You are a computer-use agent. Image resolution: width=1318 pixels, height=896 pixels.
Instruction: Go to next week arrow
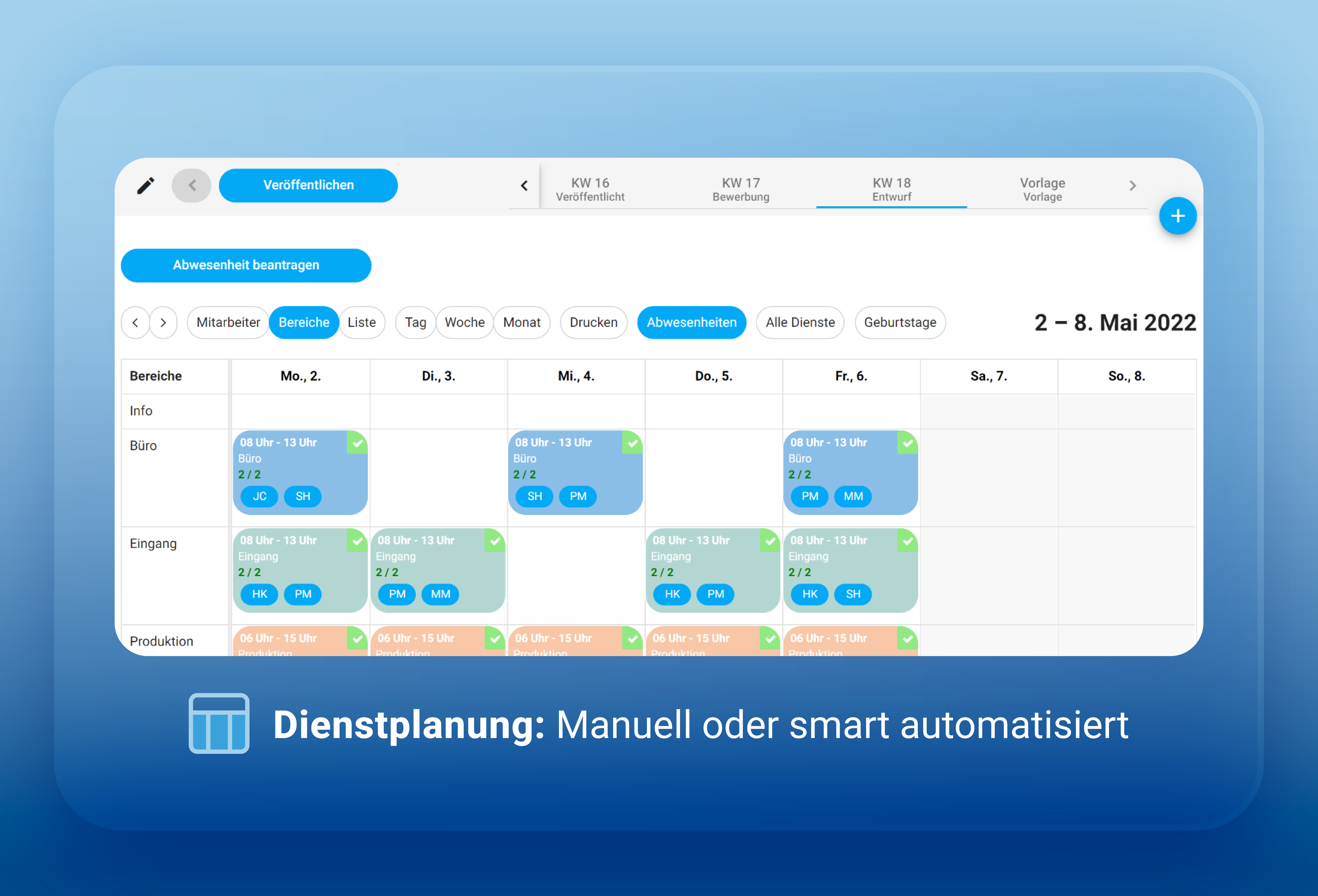point(163,323)
